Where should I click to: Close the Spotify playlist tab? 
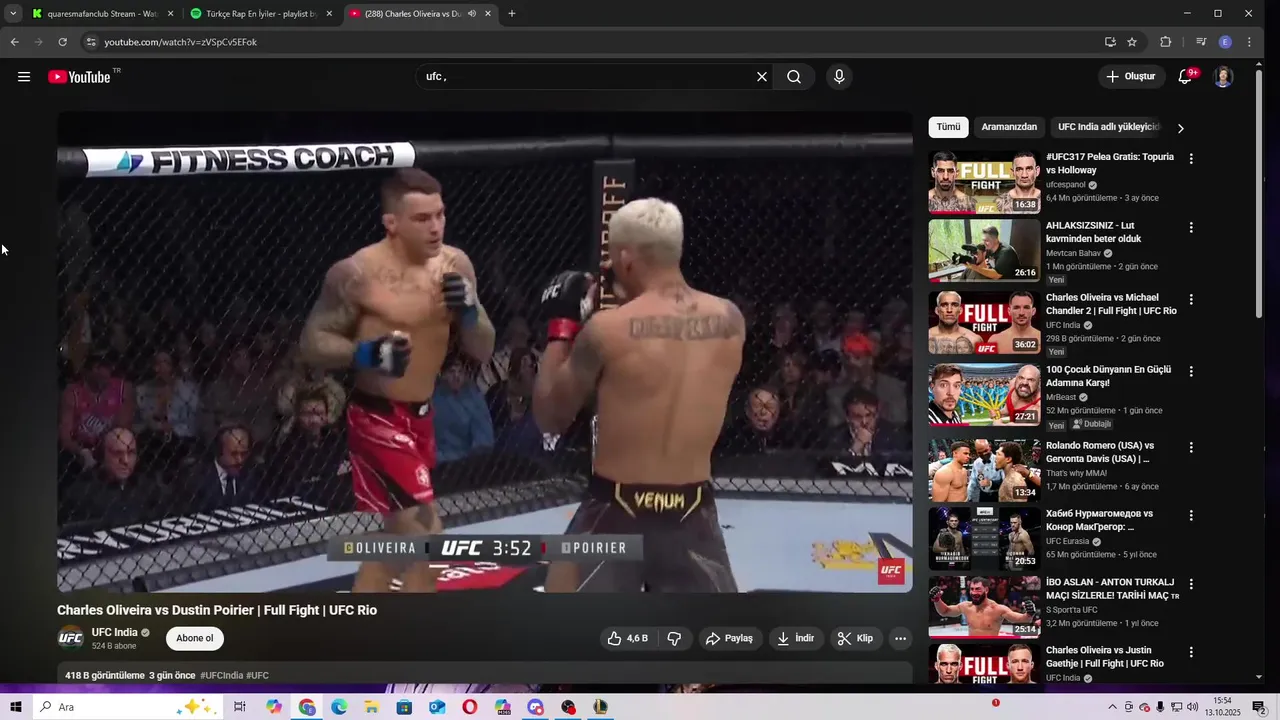click(x=329, y=14)
